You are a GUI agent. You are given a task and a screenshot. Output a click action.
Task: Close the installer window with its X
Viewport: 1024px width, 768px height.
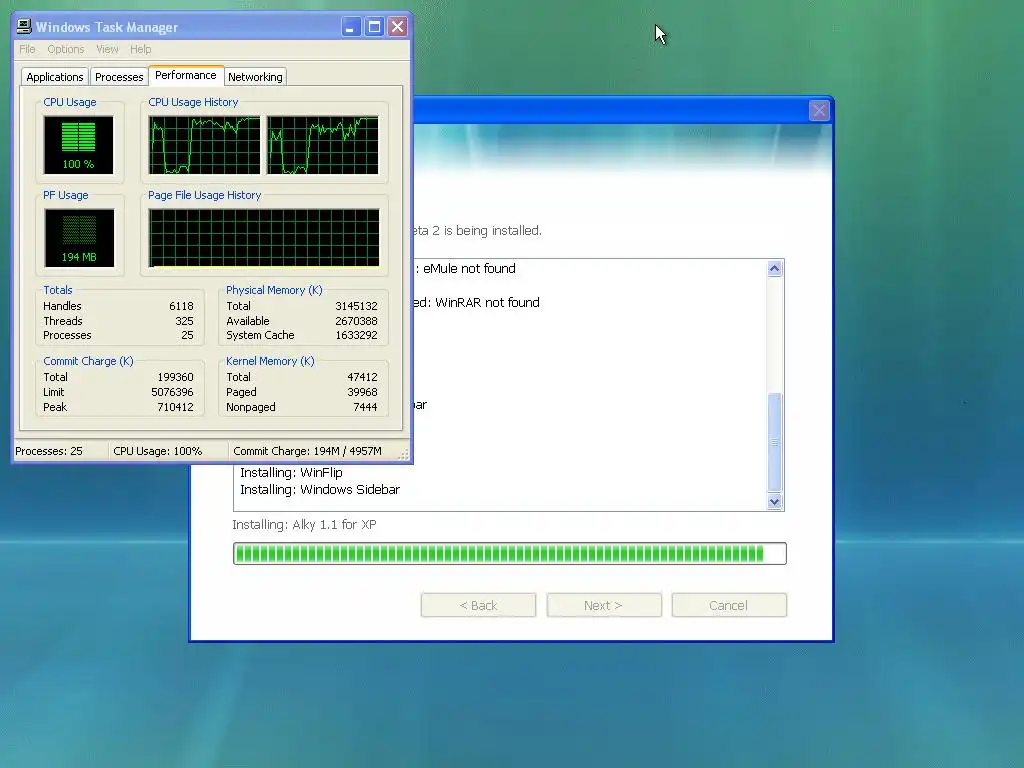(x=819, y=110)
